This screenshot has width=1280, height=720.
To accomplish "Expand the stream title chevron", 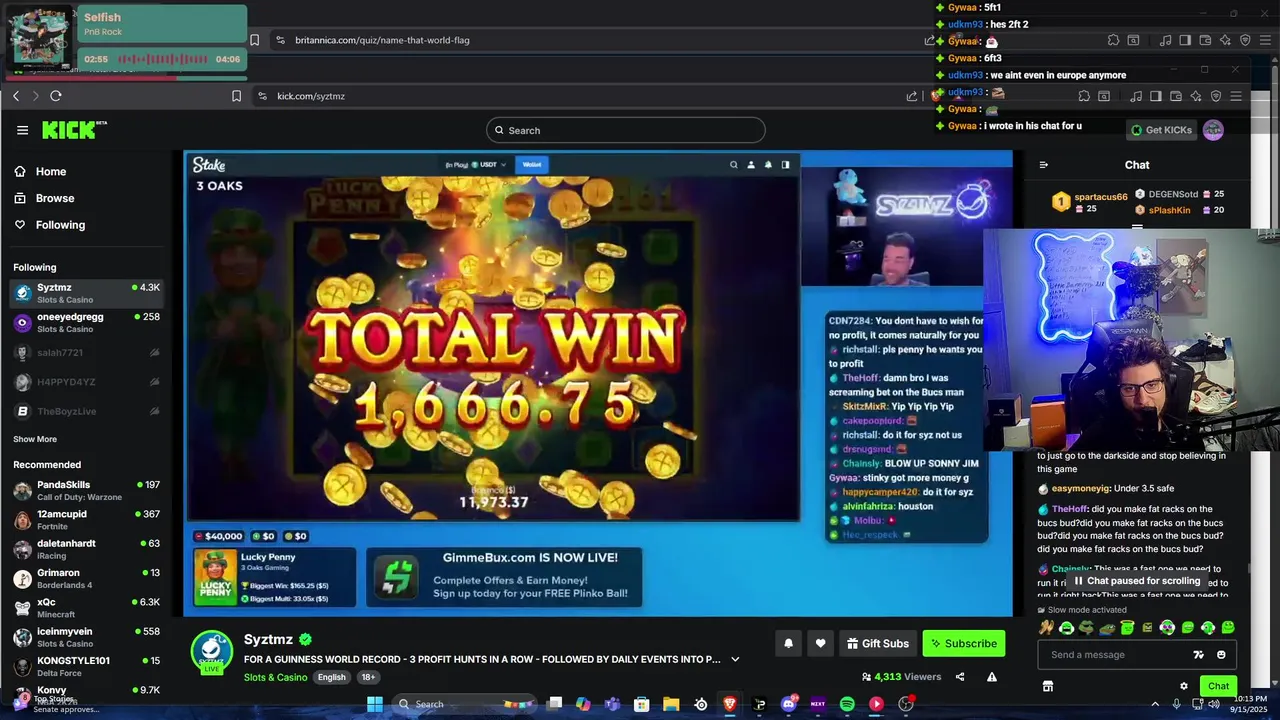I will click(x=735, y=659).
